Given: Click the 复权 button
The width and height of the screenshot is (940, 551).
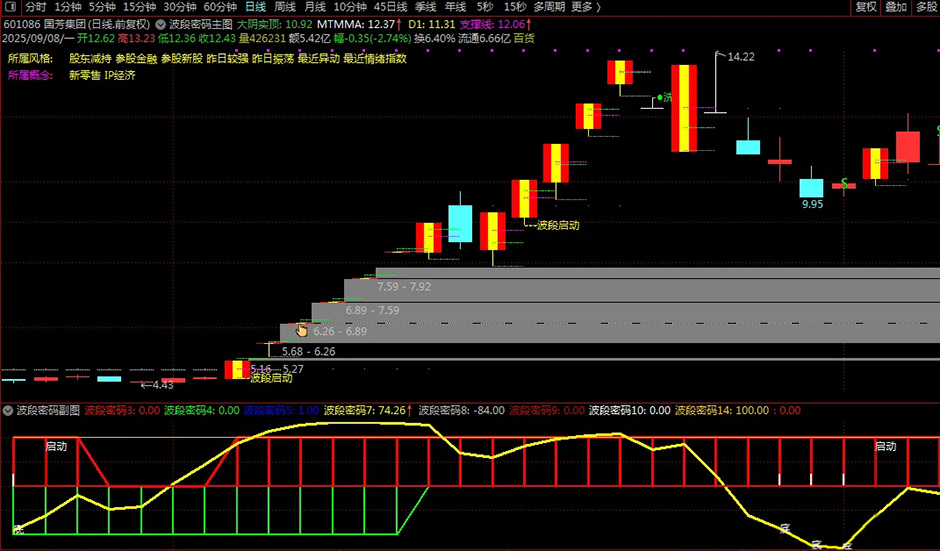Looking at the screenshot, I should [x=866, y=6].
